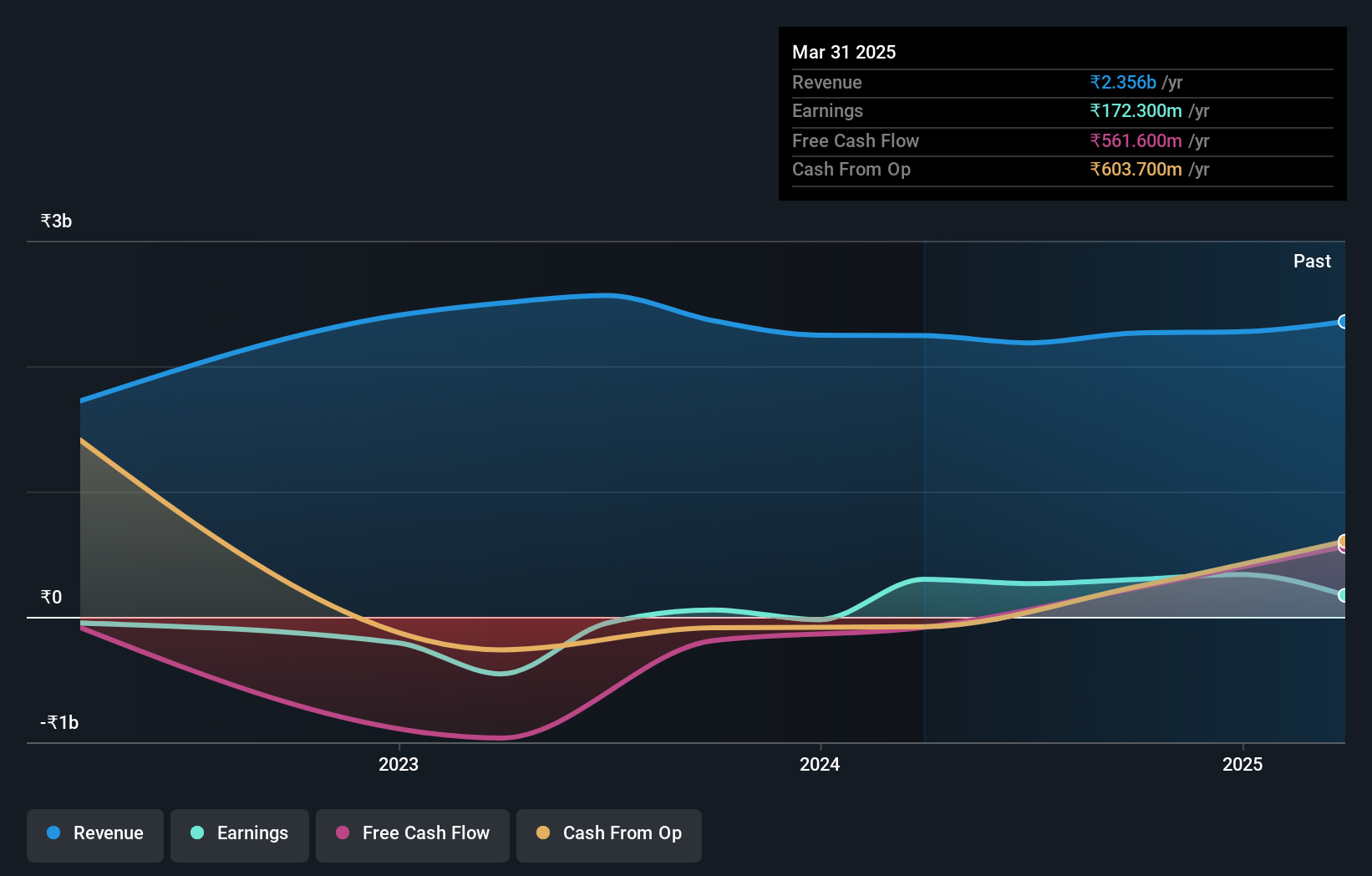Click the ₹561.600m free cash flow value

(1136, 141)
